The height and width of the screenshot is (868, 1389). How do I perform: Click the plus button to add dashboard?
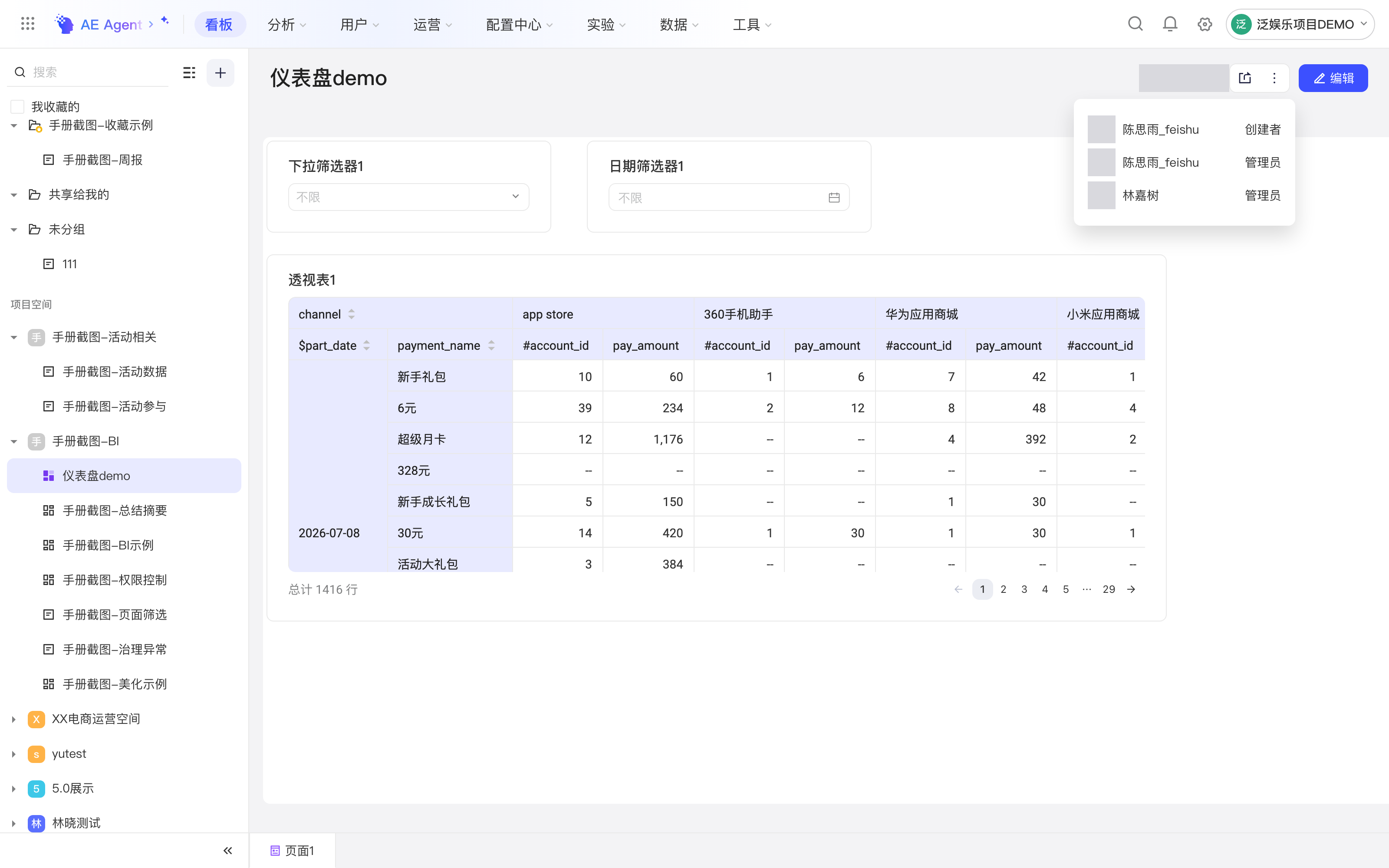coord(221,73)
